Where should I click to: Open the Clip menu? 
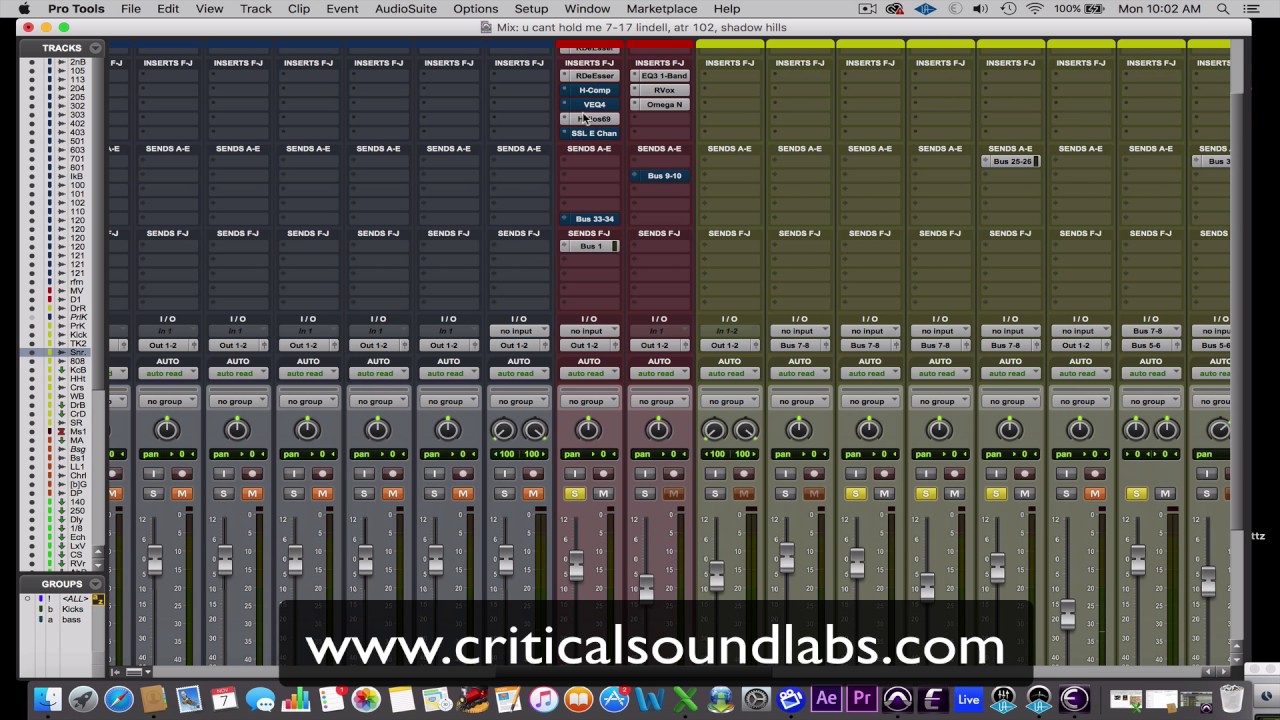coord(299,9)
